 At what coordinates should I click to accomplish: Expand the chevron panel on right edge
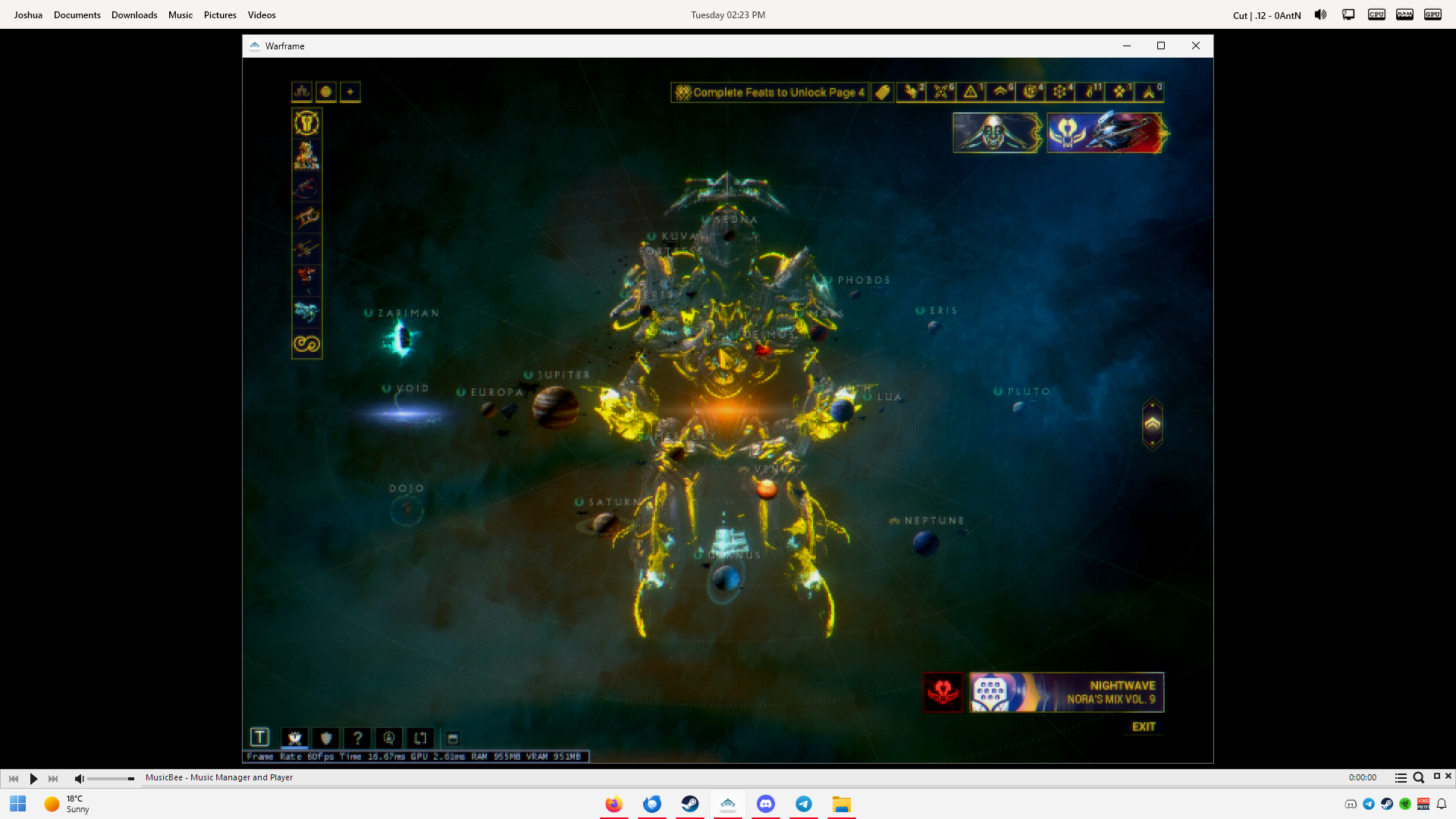point(1152,424)
